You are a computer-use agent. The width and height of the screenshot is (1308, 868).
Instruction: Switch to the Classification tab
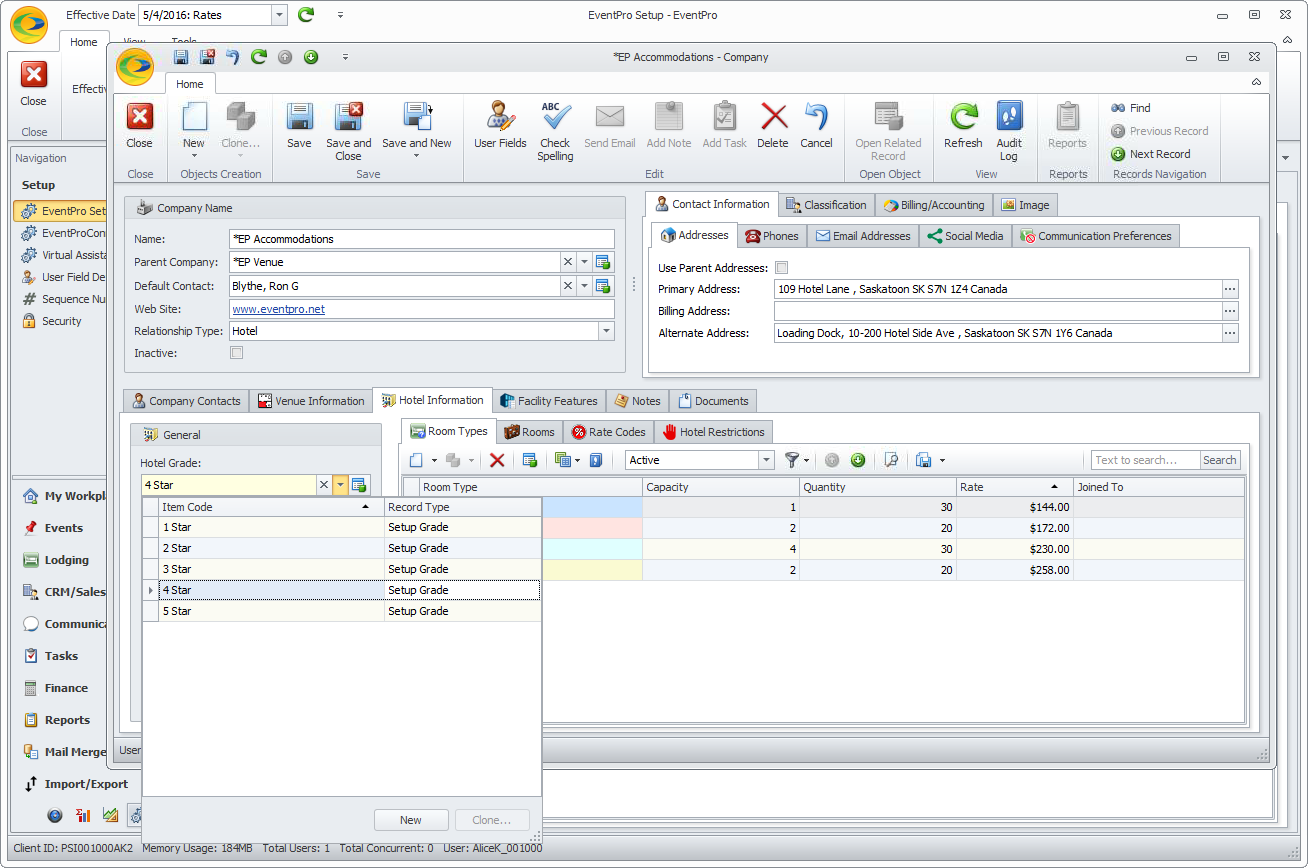pyautogui.click(x=826, y=205)
